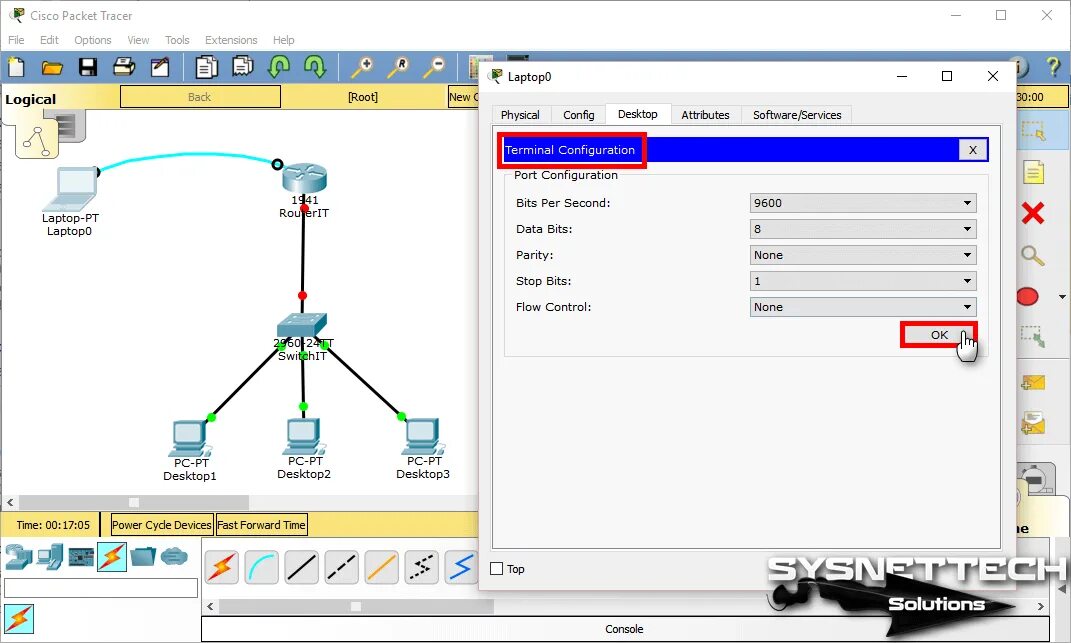Viewport: 1071px width, 643px height.
Task: Open the Data Bits dropdown
Action: 863,229
